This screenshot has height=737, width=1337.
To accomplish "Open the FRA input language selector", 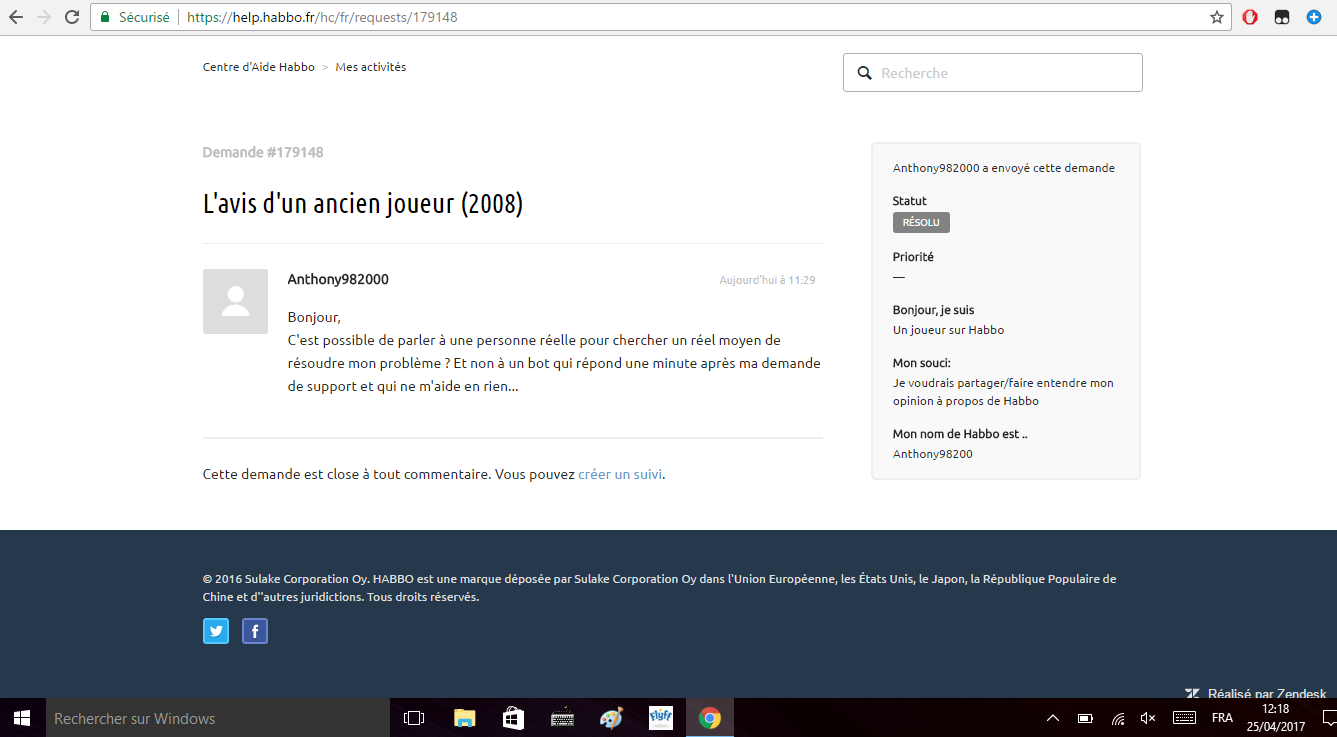I will (x=1222, y=718).
